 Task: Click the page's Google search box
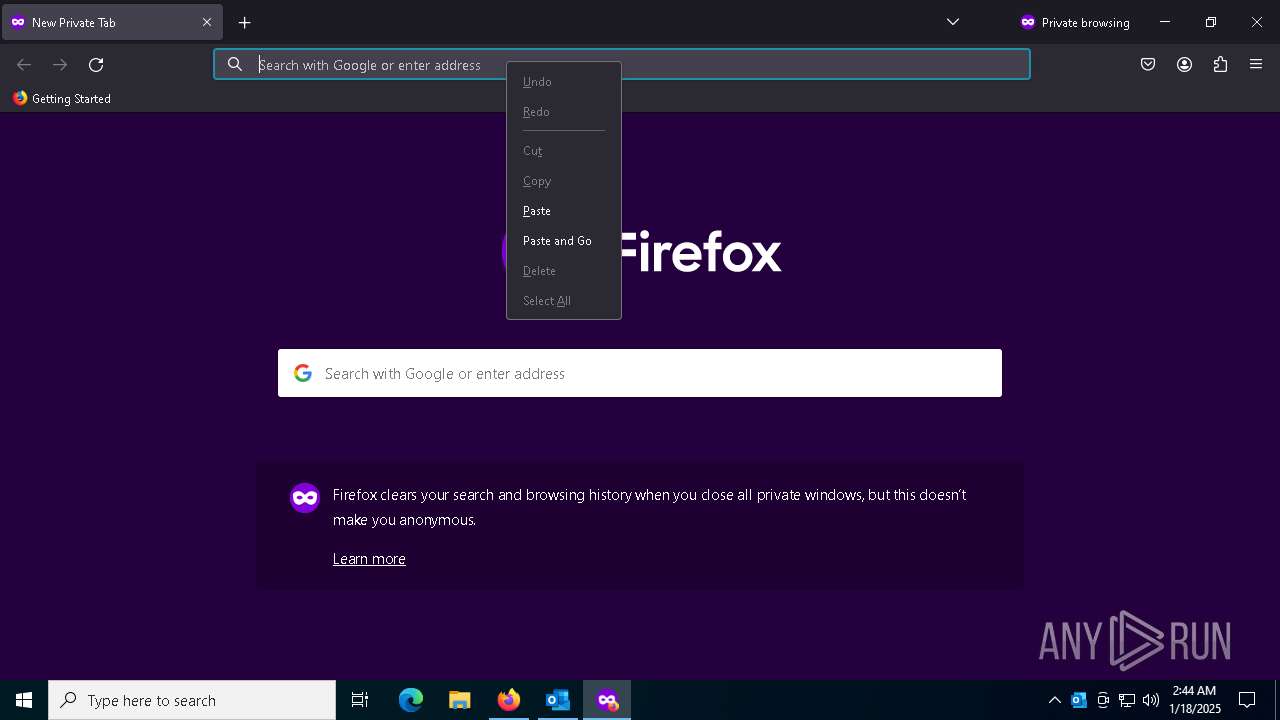[x=640, y=373]
